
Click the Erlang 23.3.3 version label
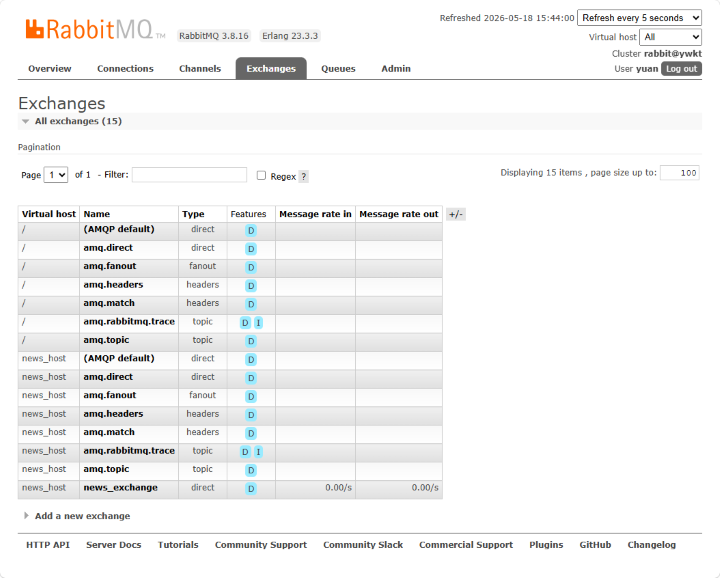(x=290, y=36)
